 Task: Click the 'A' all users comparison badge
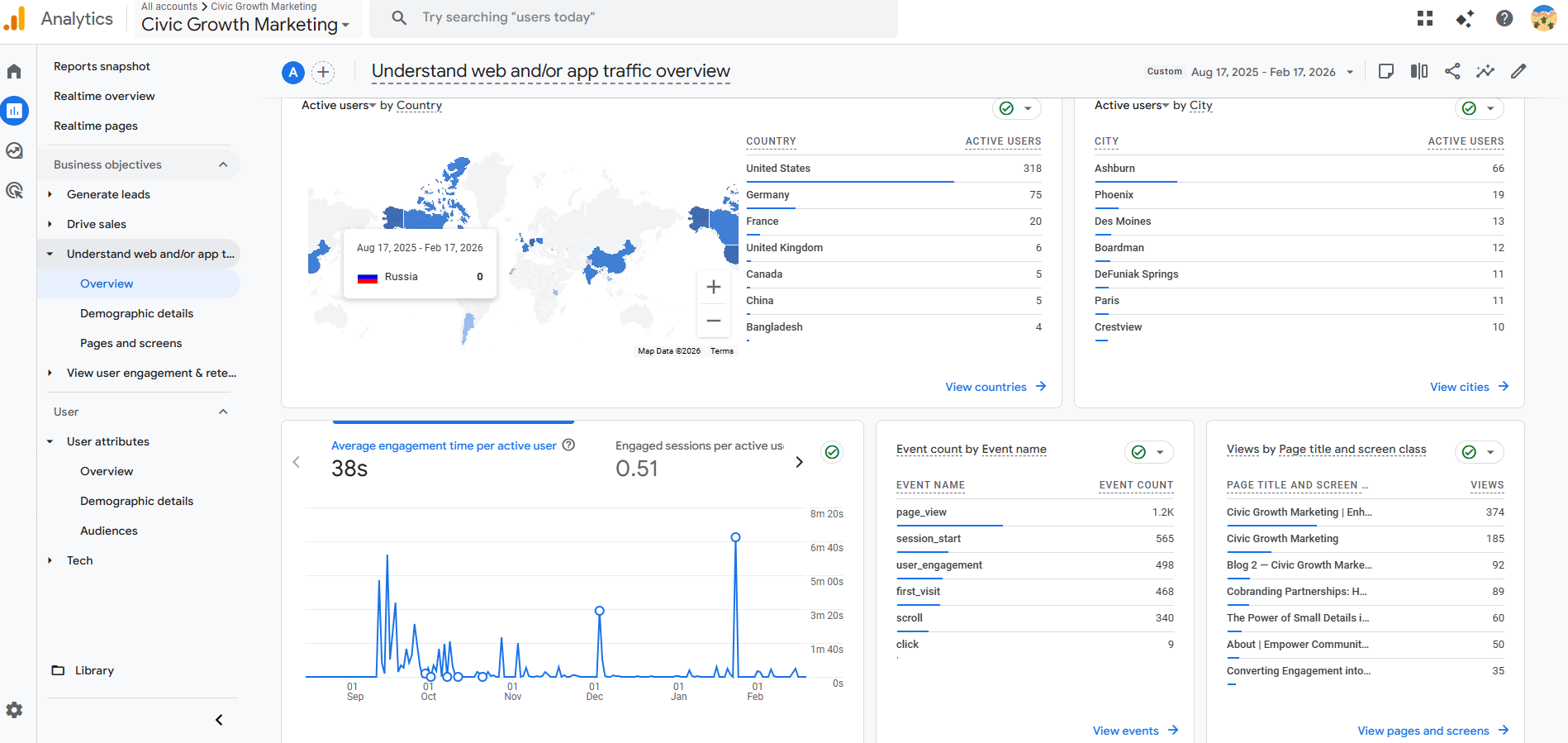pos(293,73)
